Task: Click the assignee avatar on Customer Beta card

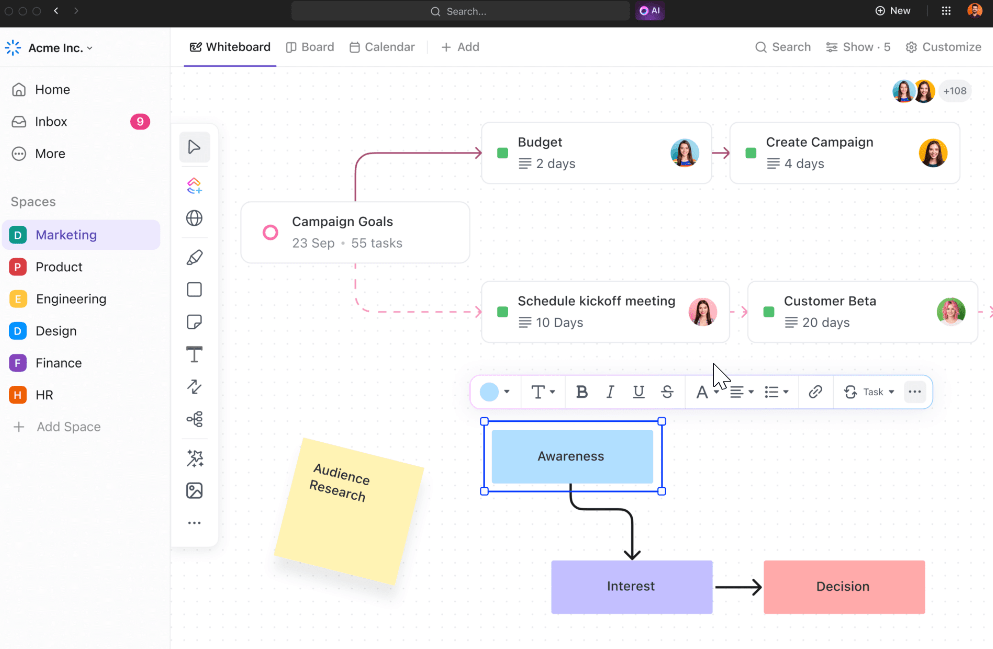Action: click(951, 312)
